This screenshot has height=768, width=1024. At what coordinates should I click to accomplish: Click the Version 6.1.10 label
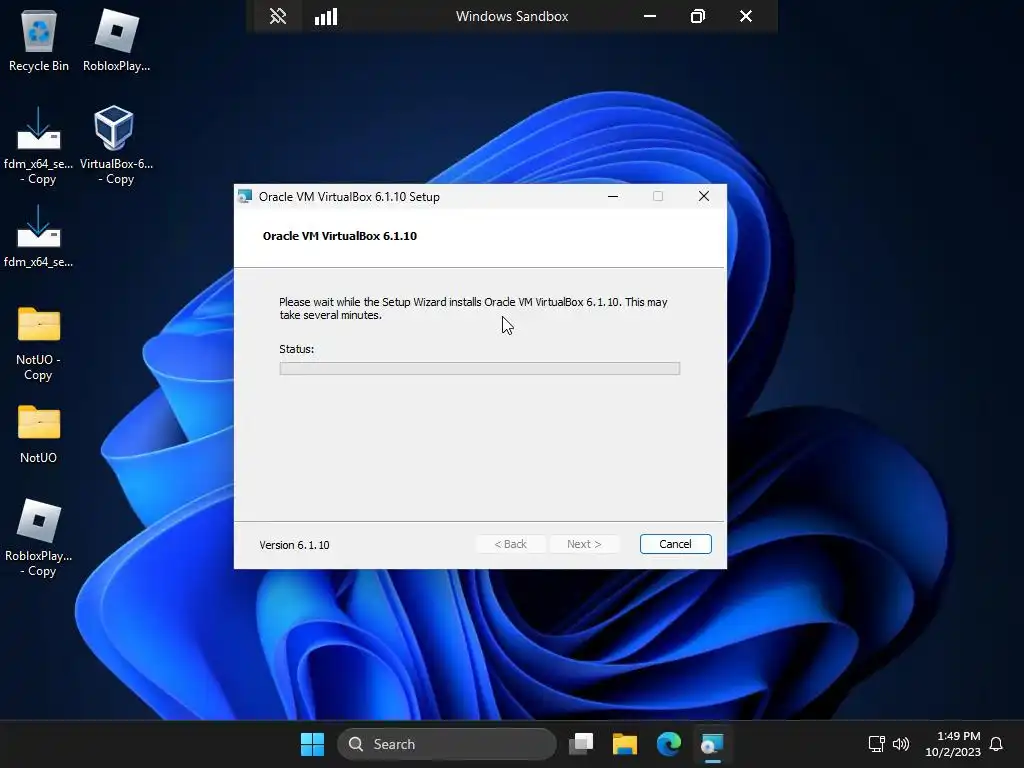pyautogui.click(x=294, y=545)
